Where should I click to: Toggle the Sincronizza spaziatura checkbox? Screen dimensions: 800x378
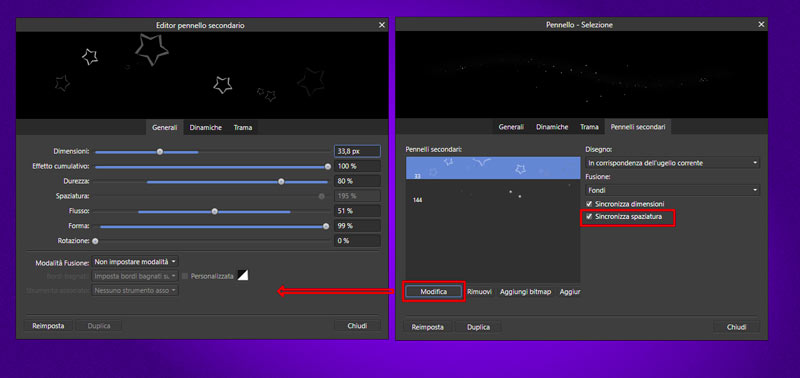pos(589,217)
